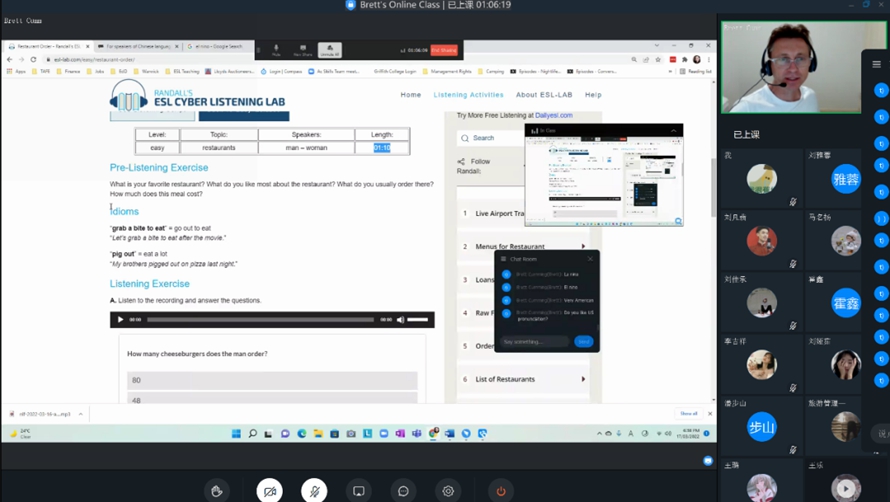Mute the audio player speaker icon

tap(401, 320)
